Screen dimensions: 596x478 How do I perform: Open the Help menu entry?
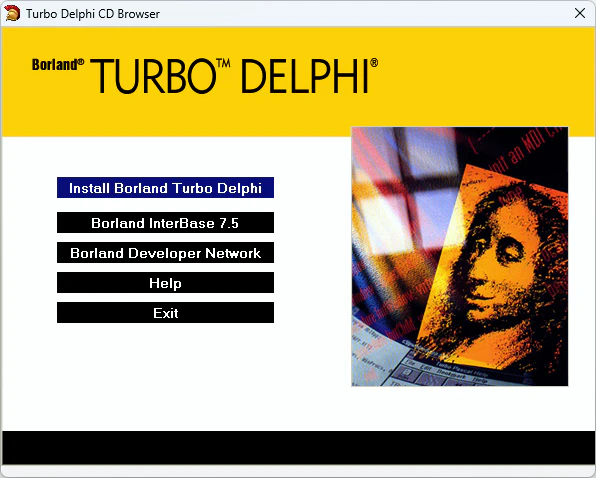(x=165, y=283)
